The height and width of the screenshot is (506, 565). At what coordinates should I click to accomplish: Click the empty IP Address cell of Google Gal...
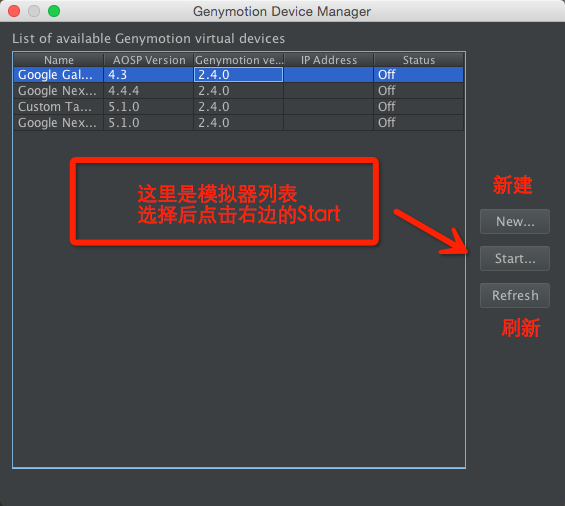(329, 75)
